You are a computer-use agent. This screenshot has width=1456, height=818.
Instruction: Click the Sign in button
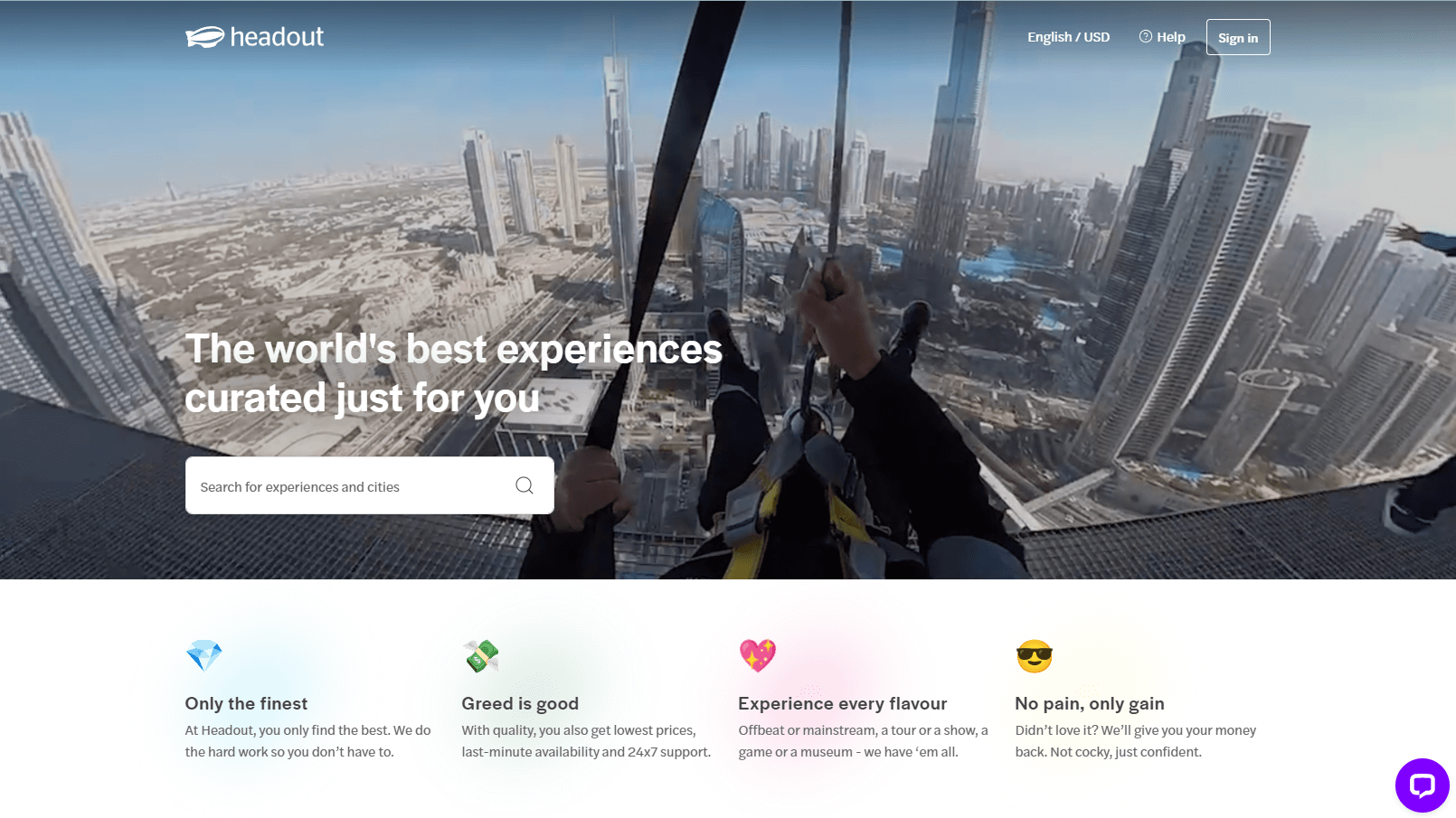(x=1238, y=37)
